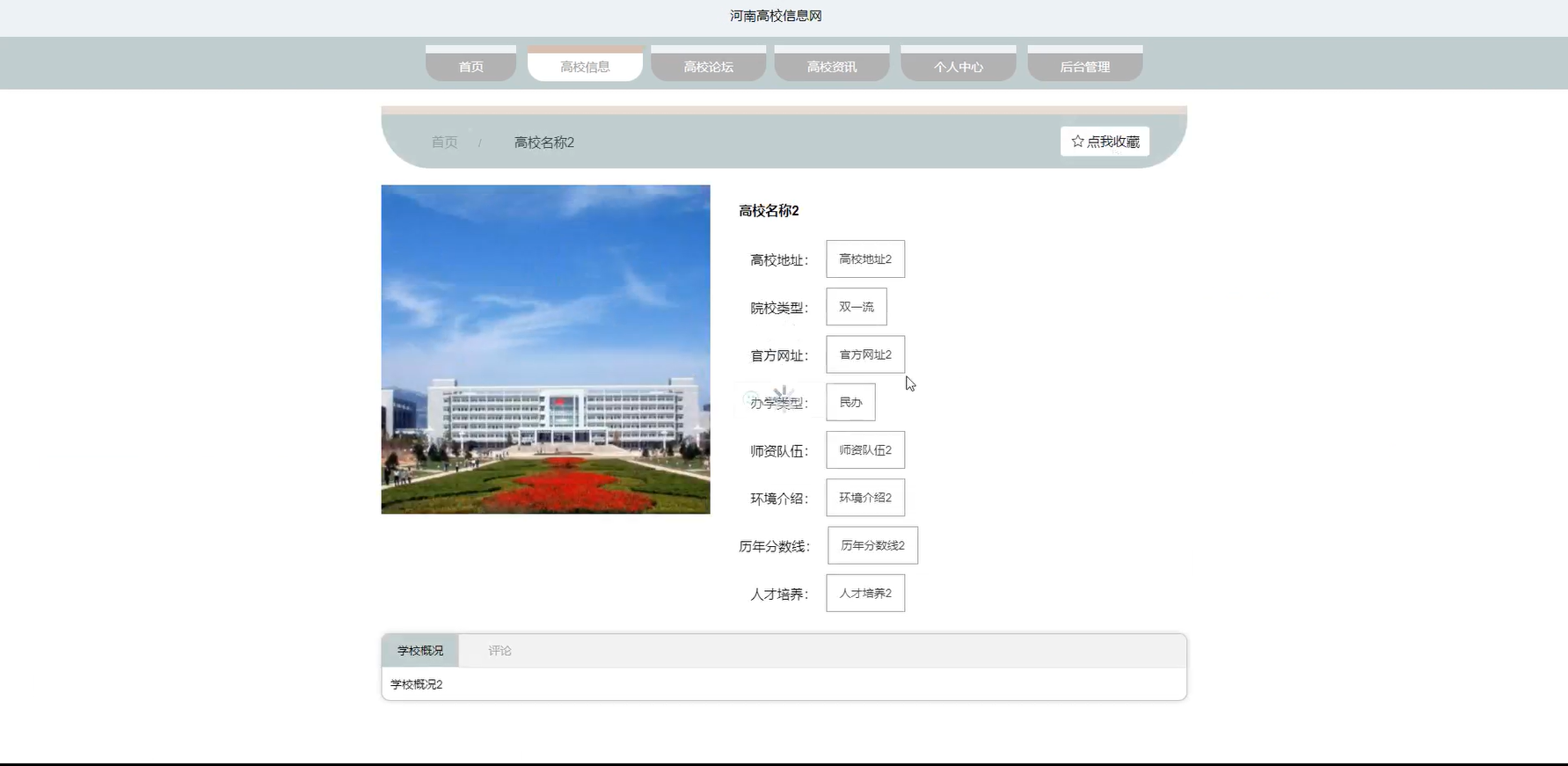Click the 师资队伍2 value box

(865, 450)
